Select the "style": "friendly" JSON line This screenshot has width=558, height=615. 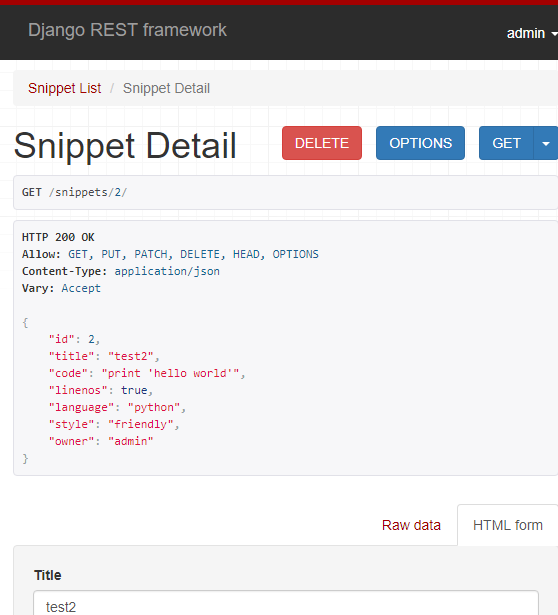pos(114,424)
